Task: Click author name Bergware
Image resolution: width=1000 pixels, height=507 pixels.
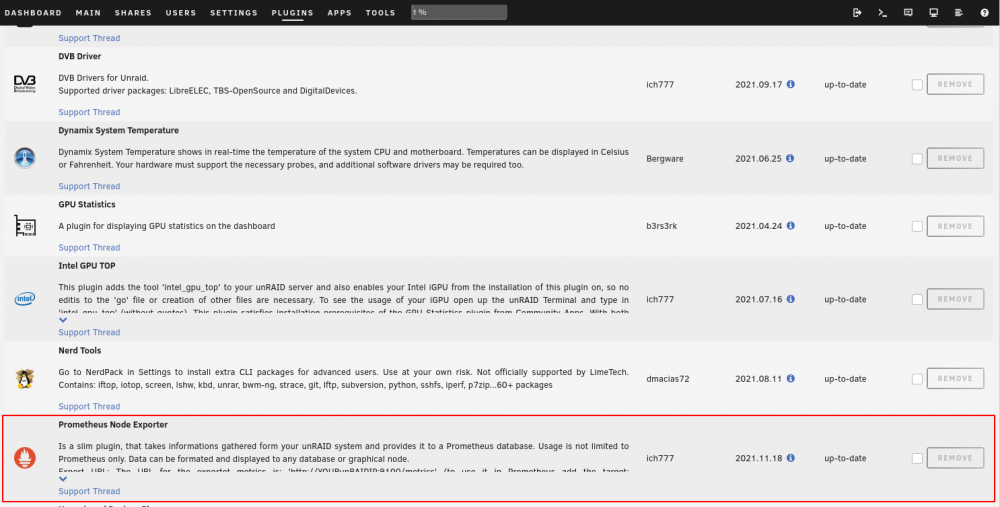Action: click(665, 158)
